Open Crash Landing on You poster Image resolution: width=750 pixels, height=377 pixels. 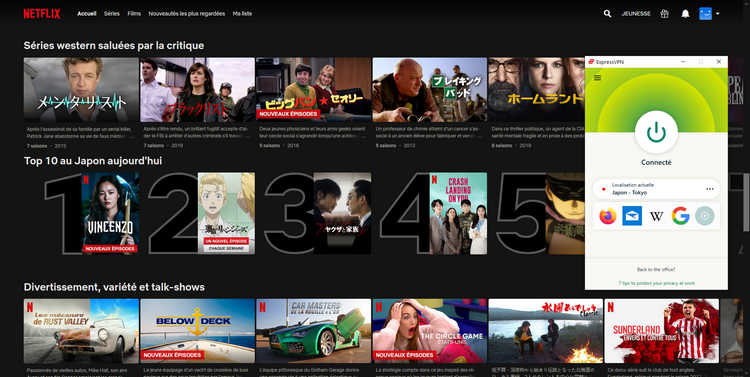[x=458, y=213]
